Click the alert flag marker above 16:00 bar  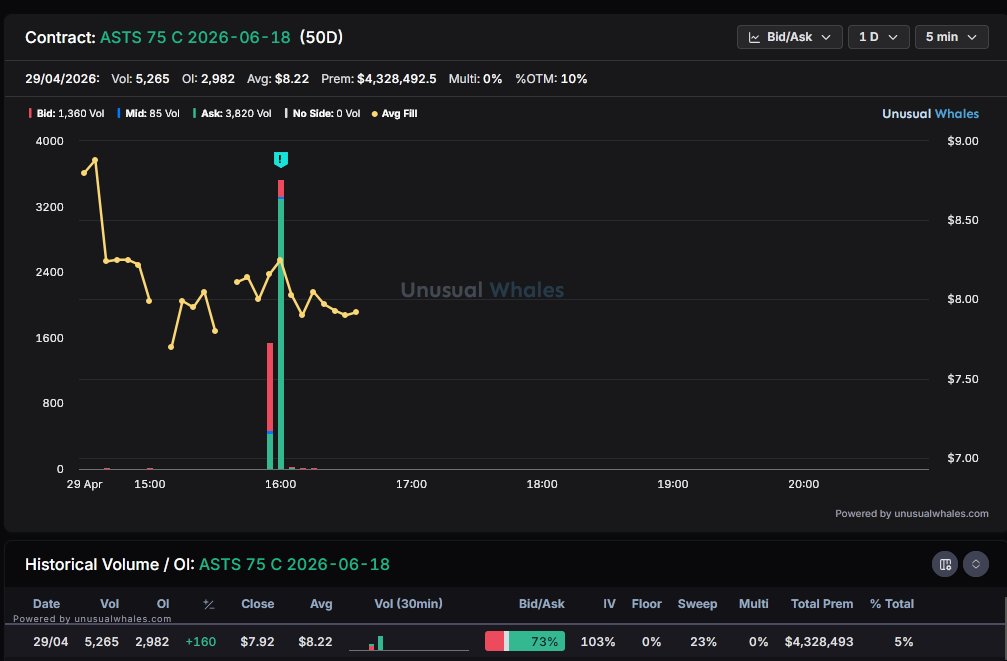tap(281, 159)
